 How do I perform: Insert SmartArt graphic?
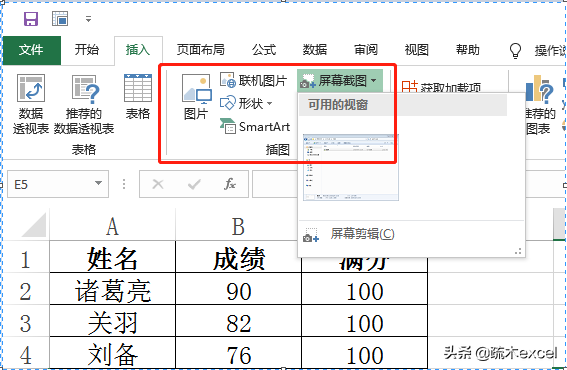255,127
